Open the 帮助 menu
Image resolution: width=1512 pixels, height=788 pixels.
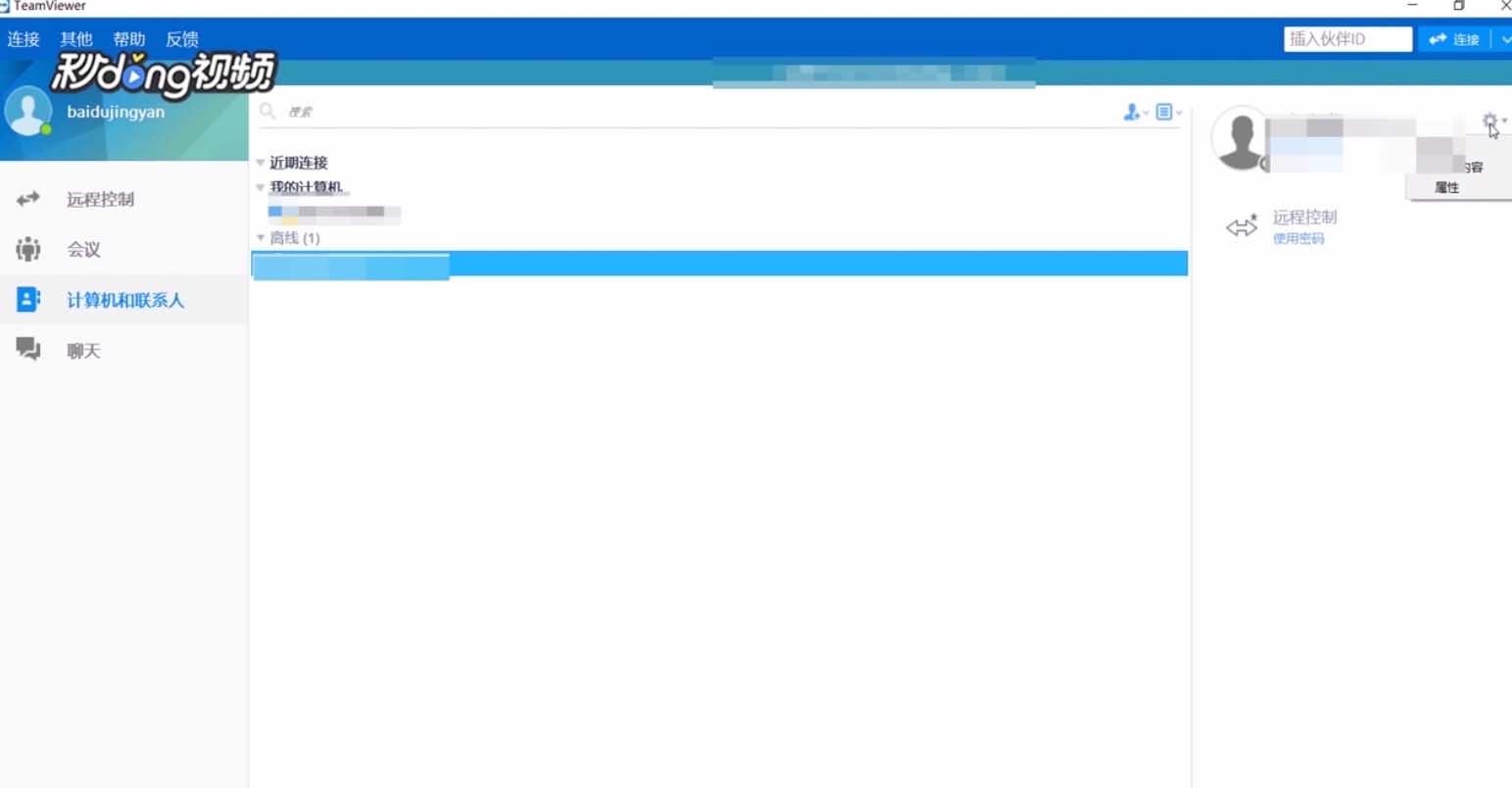coord(129,39)
